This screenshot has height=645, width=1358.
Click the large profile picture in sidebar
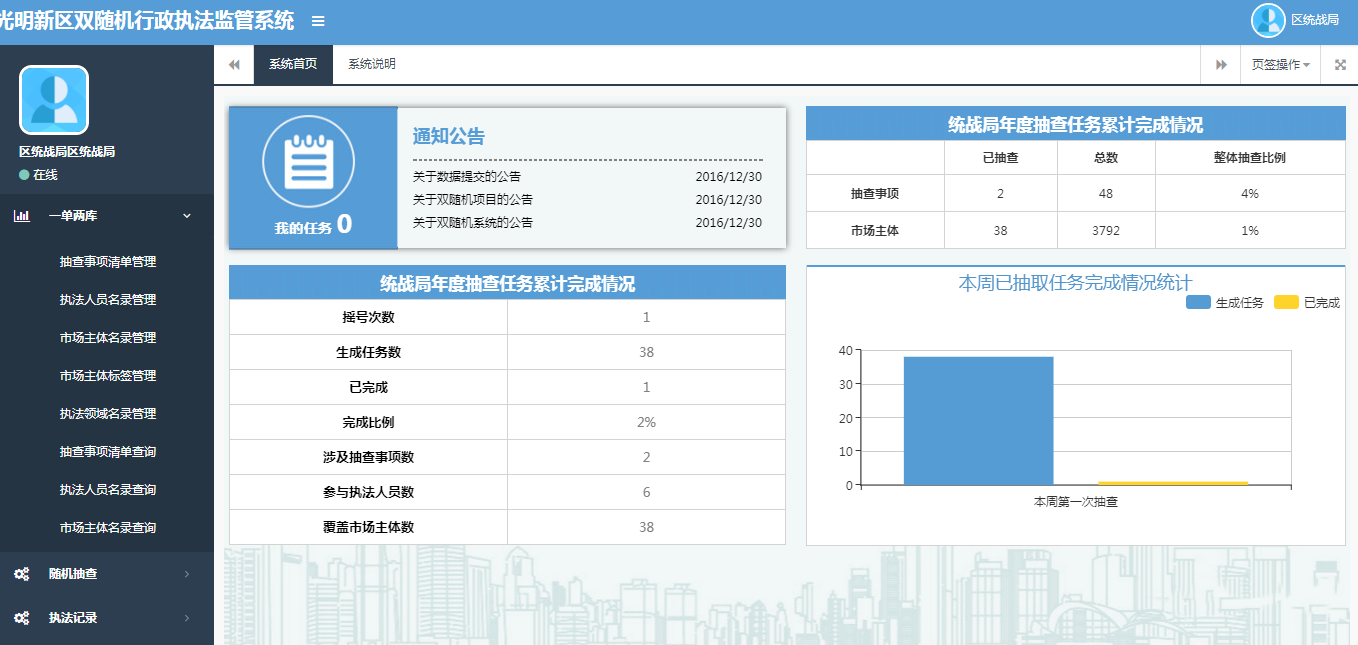[54, 100]
